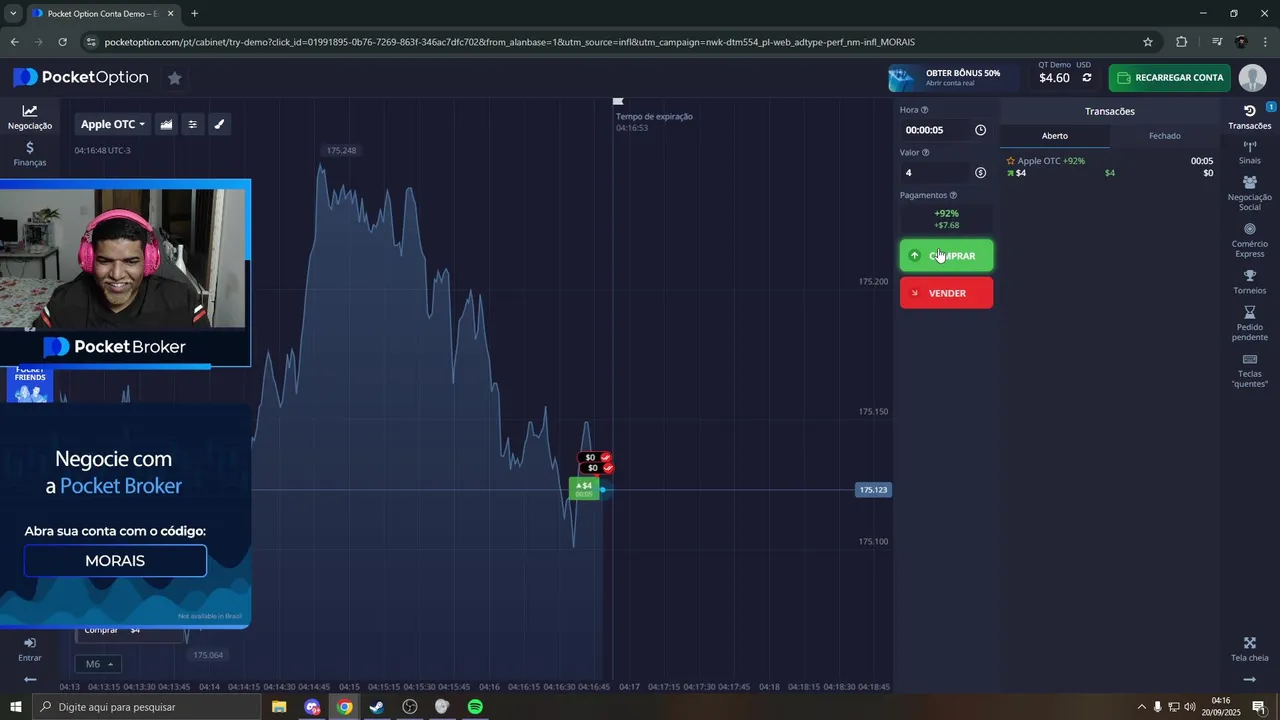This screenshot has width=1280, height=720.
Task: Click the $4 trade marker on chart
Action: [x=584, y=488]
